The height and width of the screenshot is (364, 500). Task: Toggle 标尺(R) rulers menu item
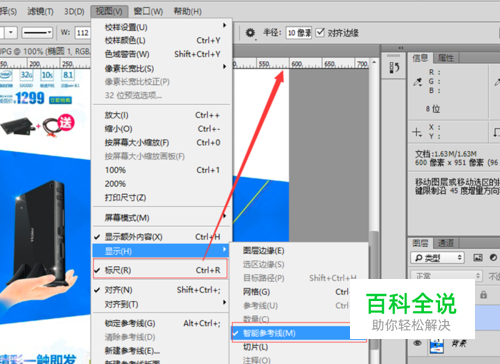tap(160, 269)
